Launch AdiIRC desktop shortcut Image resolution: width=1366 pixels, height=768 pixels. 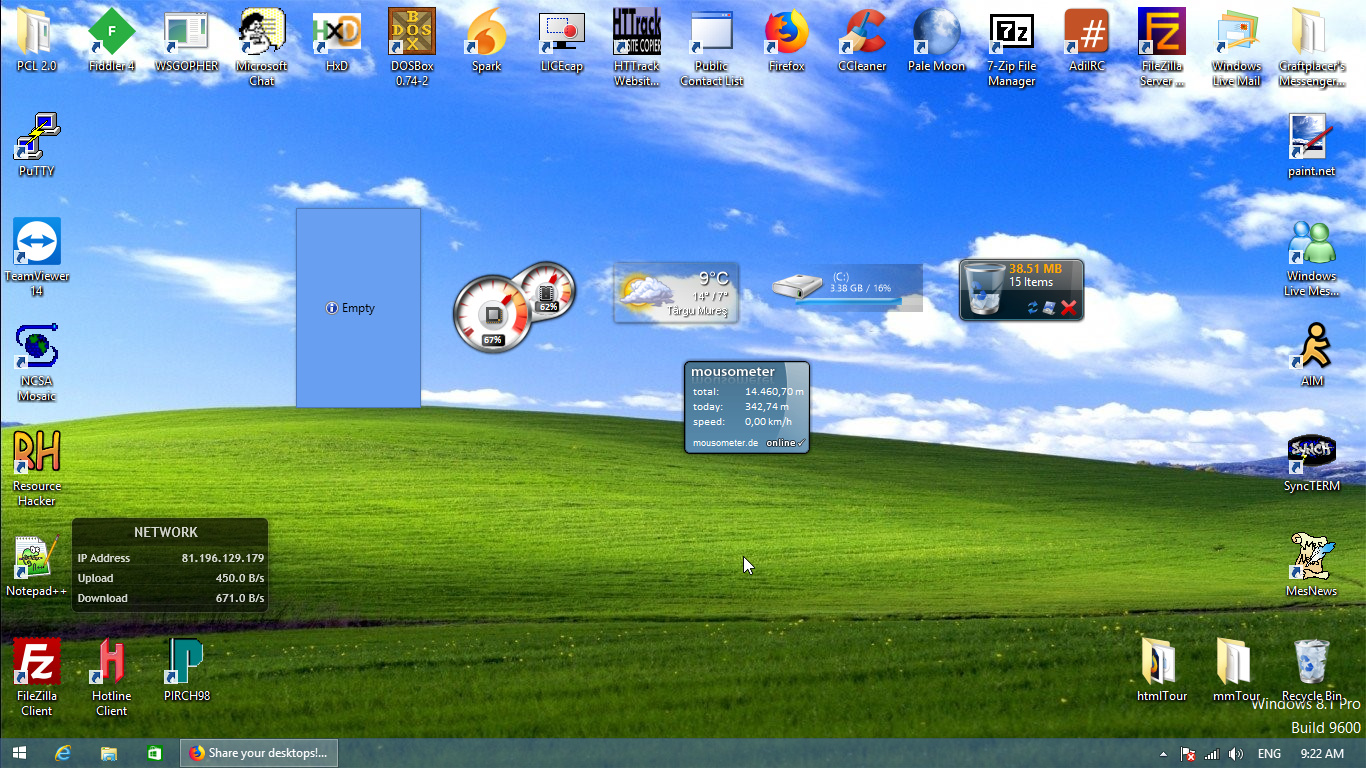point(1086,41)
